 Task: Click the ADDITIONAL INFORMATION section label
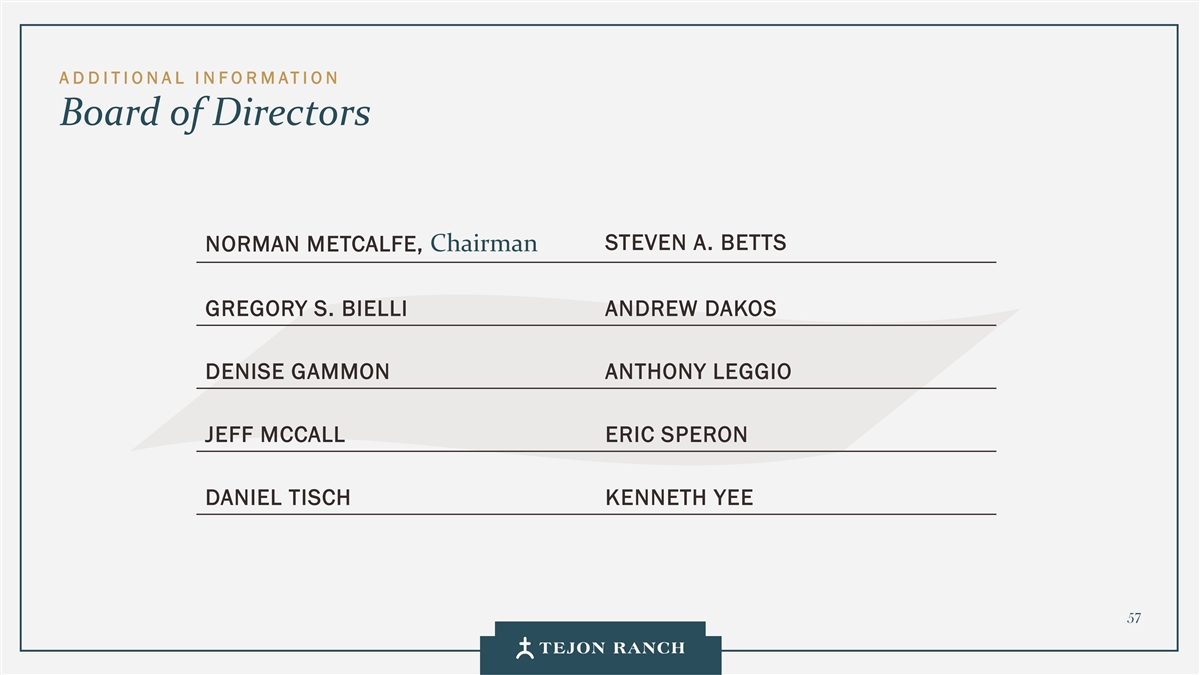pos(199,78)
